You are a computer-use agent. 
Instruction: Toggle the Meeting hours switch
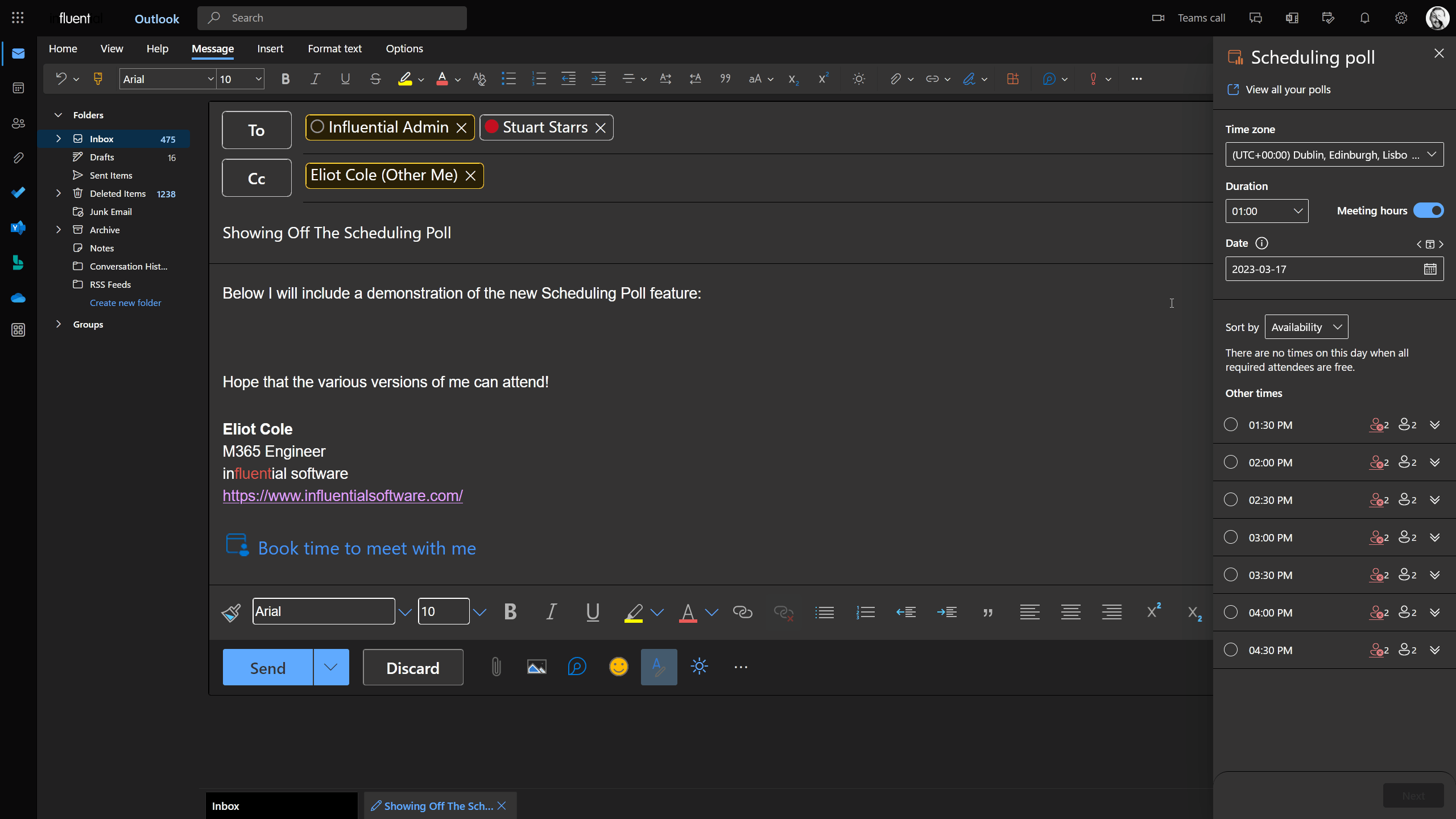[1428, 211]
